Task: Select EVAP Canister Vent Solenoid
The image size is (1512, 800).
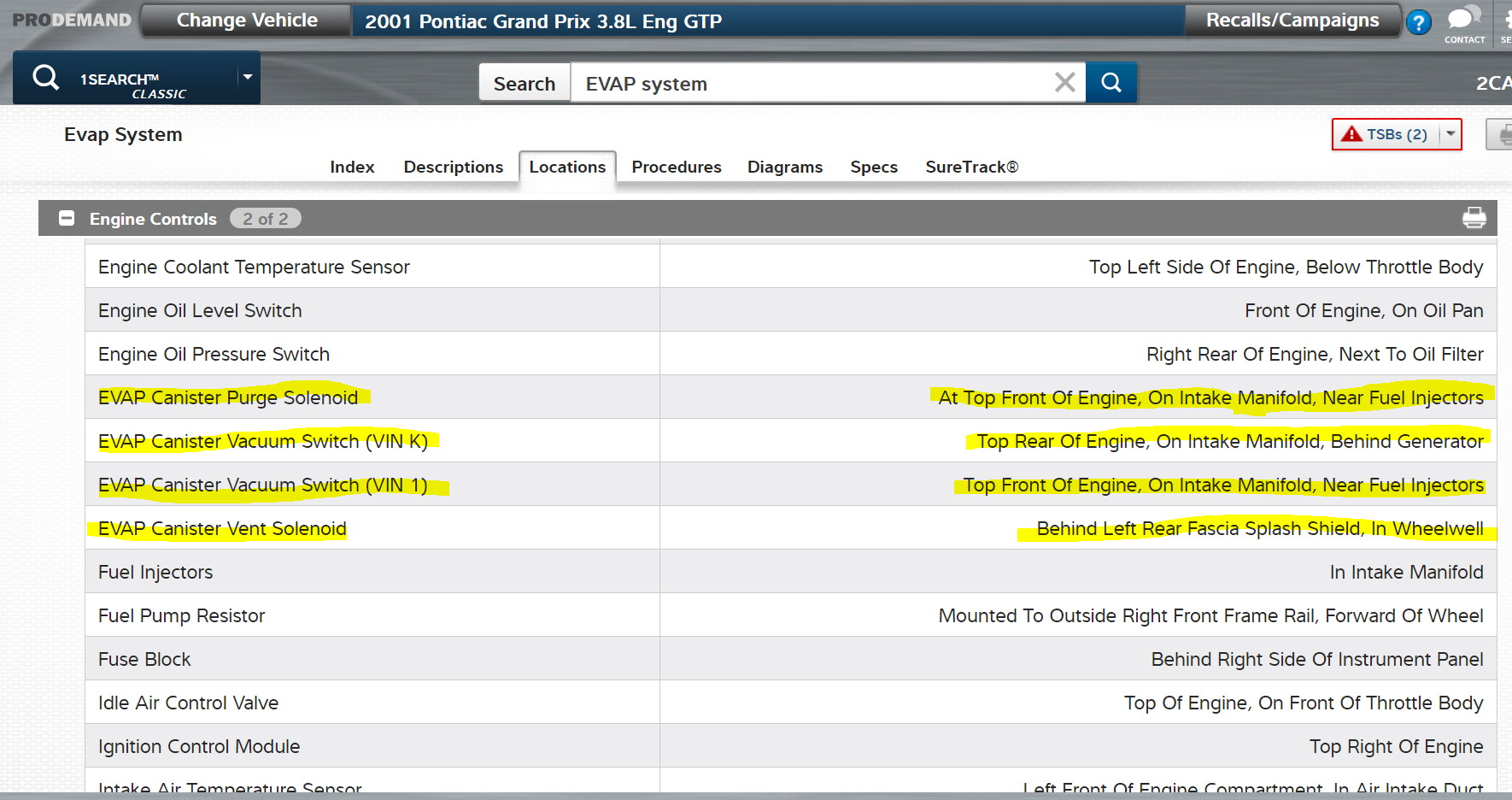Action: coord(222,528)
